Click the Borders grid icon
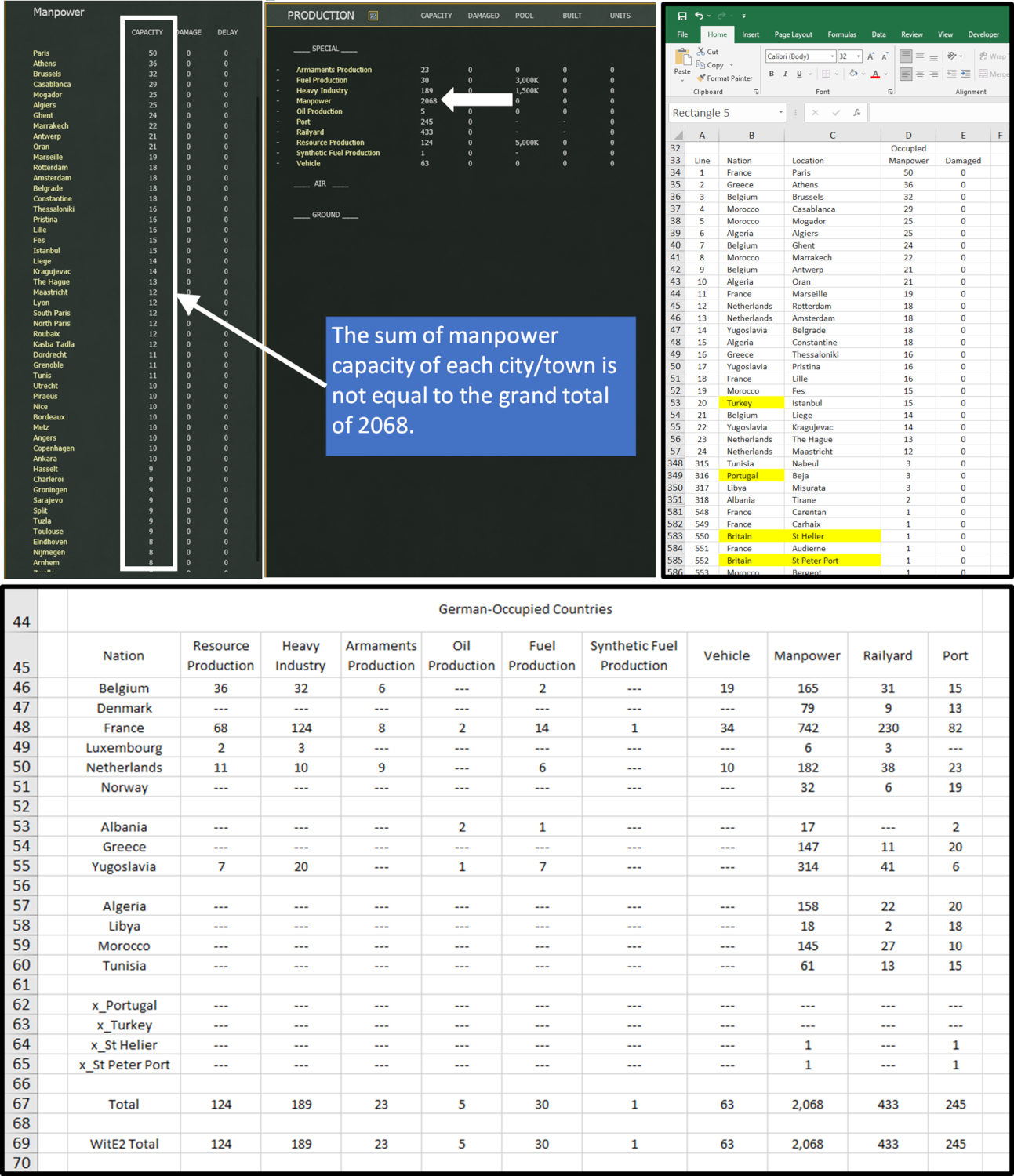 point(825,74)
